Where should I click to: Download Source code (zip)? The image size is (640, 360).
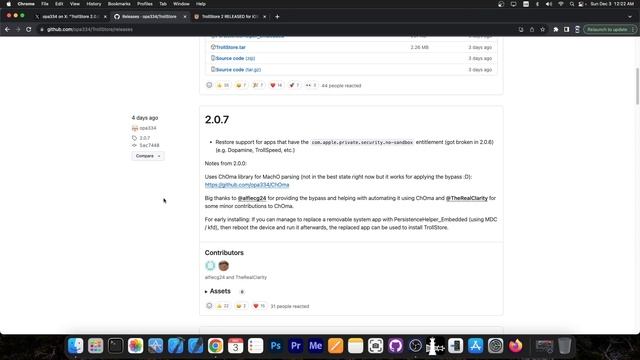click(x=235, y=58)
